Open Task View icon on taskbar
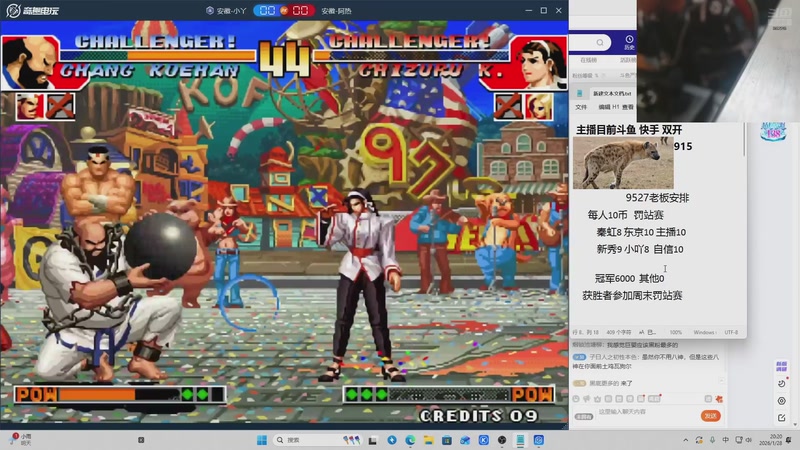Viewport: 800px width, 450px height. 372,440
